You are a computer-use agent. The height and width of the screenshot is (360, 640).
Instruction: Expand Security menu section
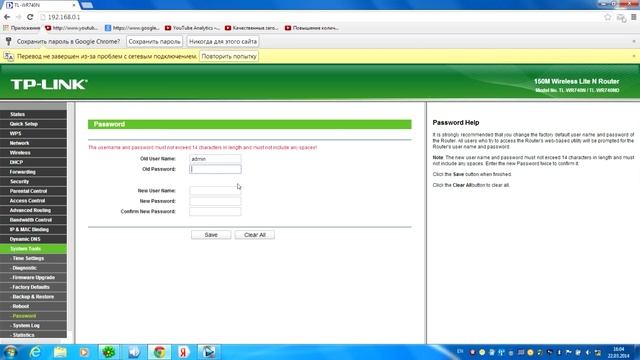33,182
